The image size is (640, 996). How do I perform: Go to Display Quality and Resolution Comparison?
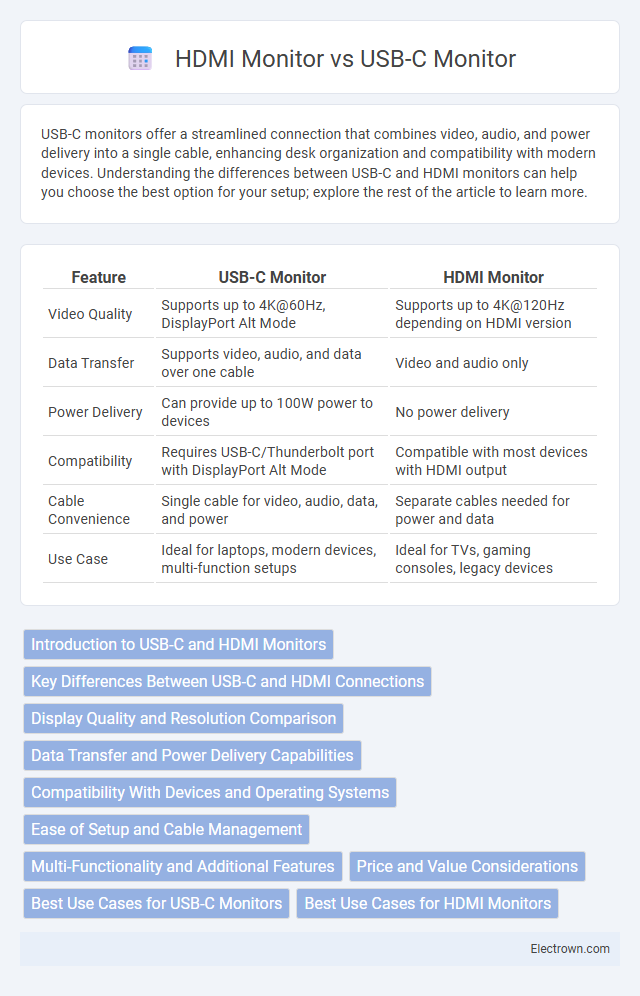pos(183,718)
